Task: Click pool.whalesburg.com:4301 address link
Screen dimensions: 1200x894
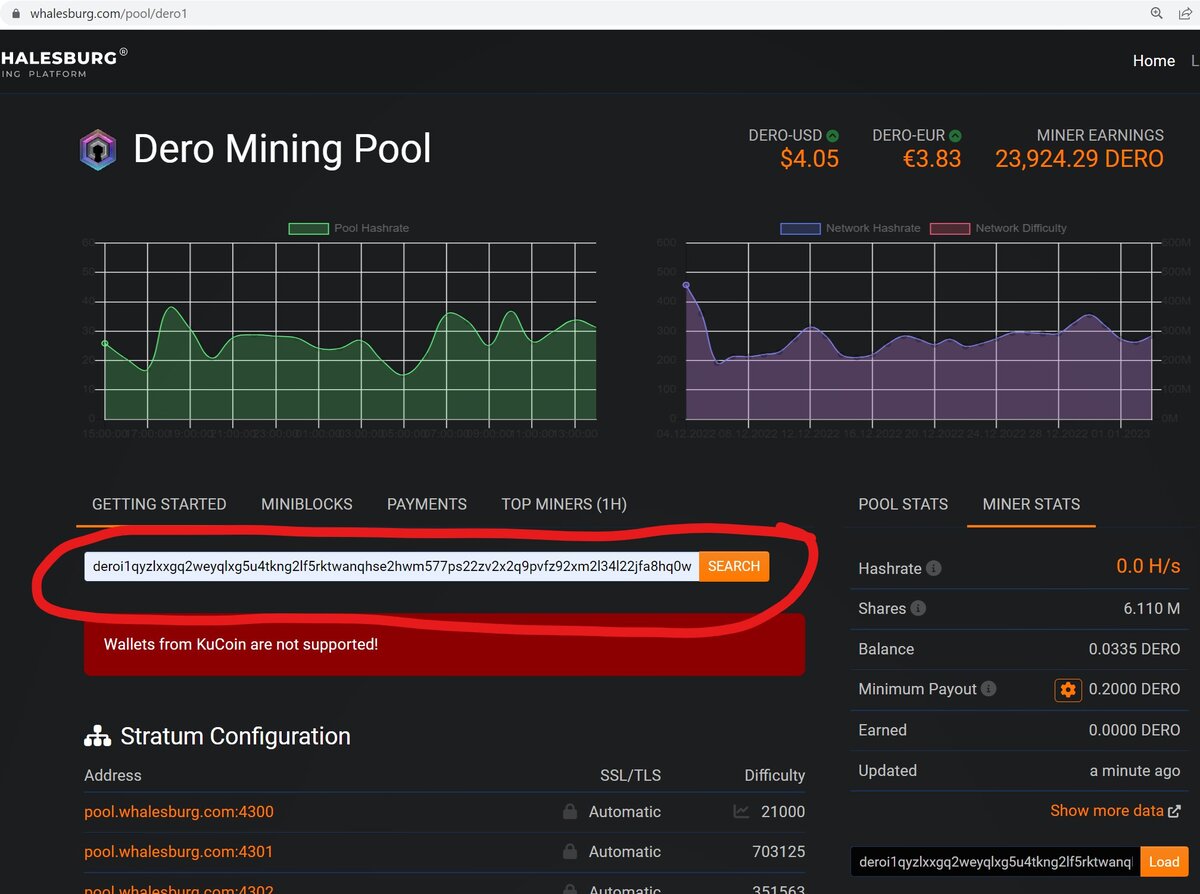Action: coord(179,852)
